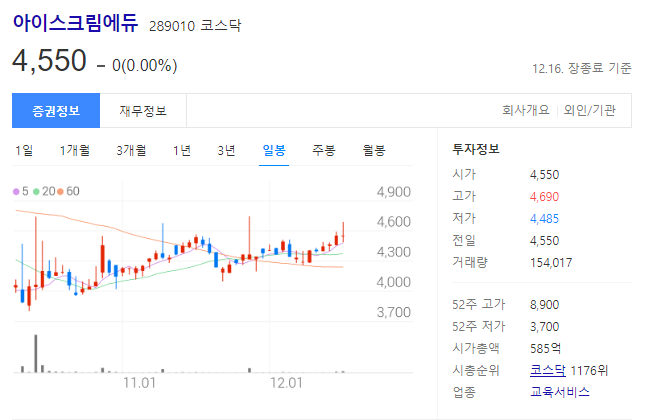This screenshot has height=420, width=662.
Task: Click the 거래량 value 154,017
Action: [x=551, y=263]
